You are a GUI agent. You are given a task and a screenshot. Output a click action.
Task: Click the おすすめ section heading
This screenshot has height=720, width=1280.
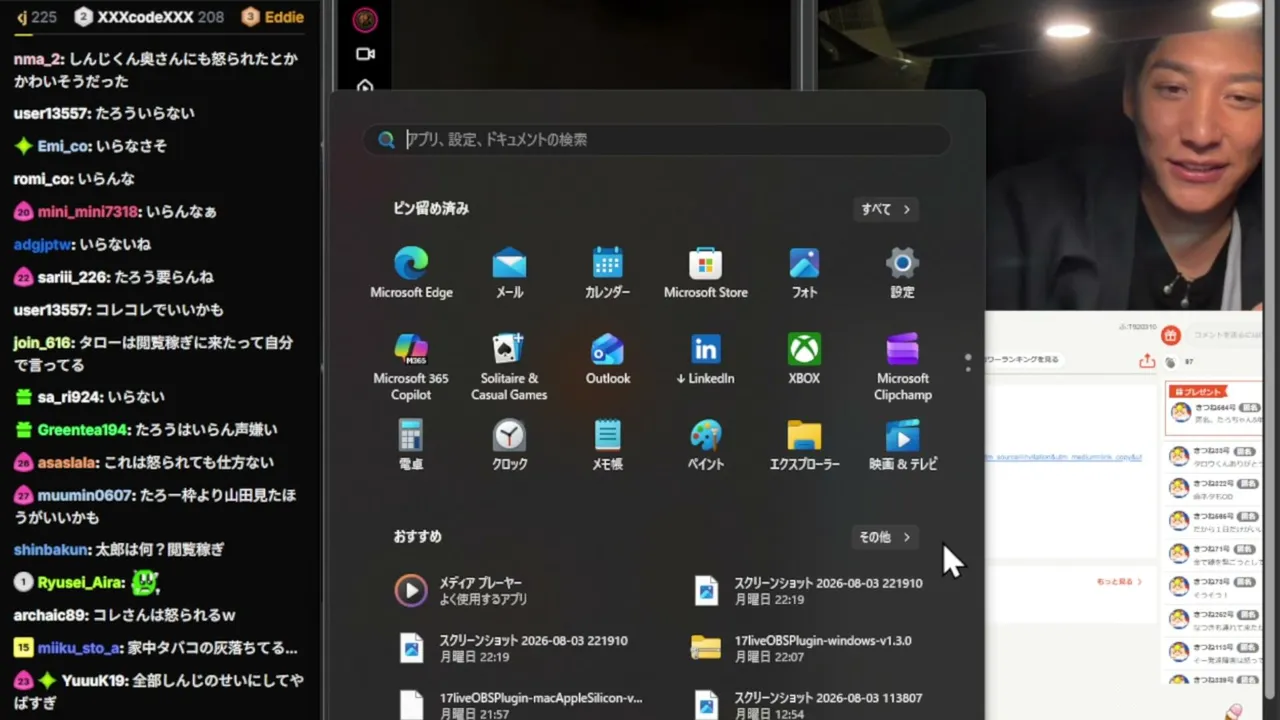(417, 537)
